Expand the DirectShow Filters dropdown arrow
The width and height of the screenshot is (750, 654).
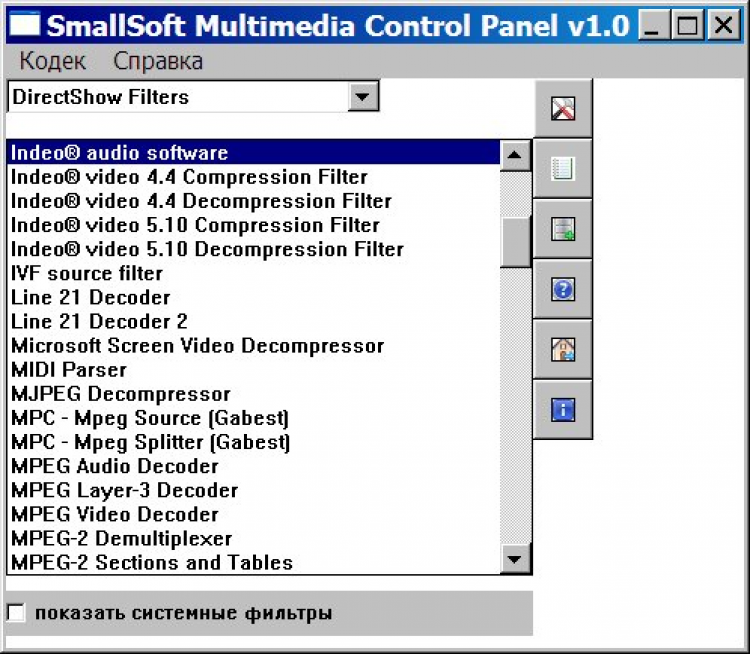click(363, 97)
